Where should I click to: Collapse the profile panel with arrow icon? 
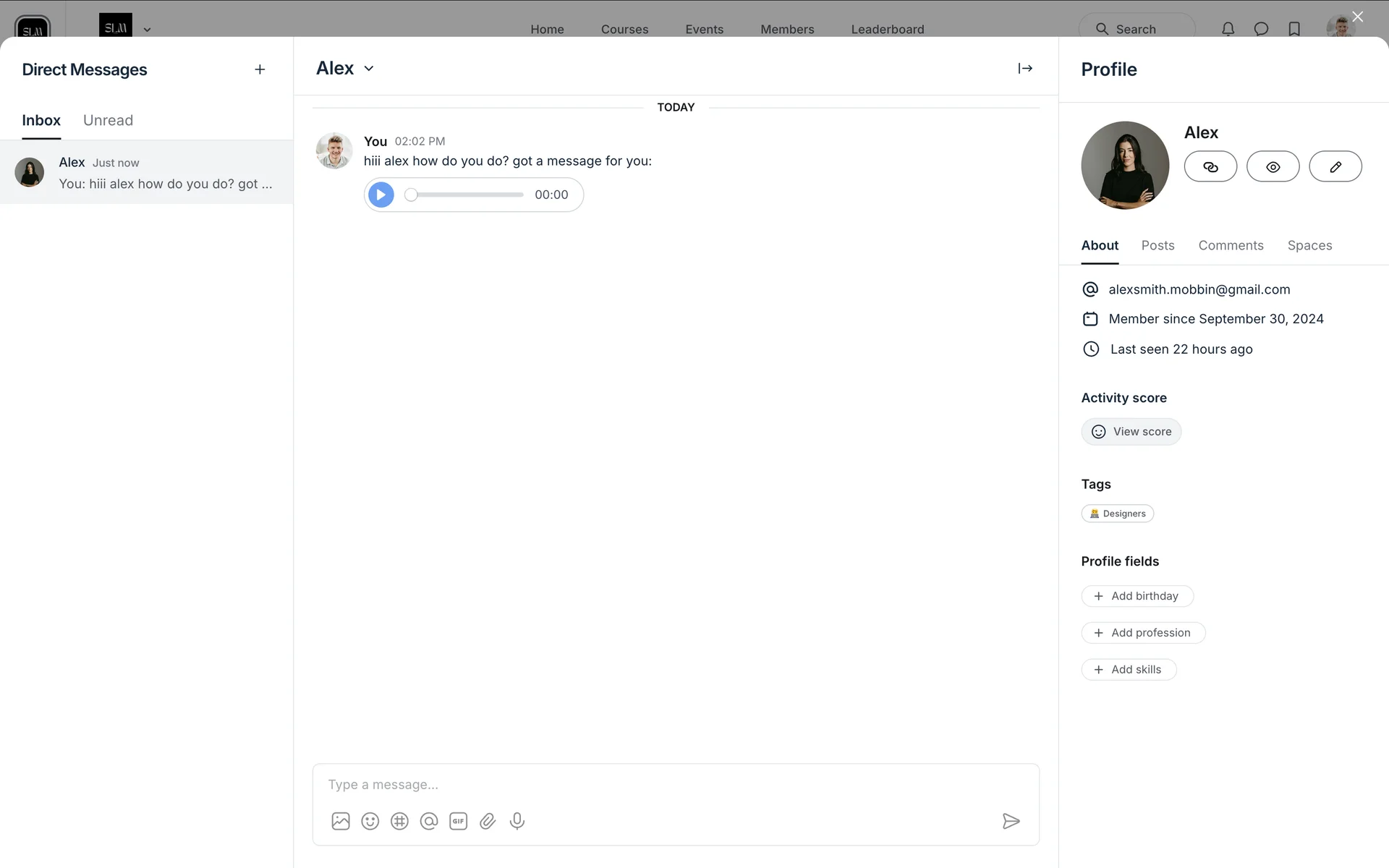(x=1025, y=68)
